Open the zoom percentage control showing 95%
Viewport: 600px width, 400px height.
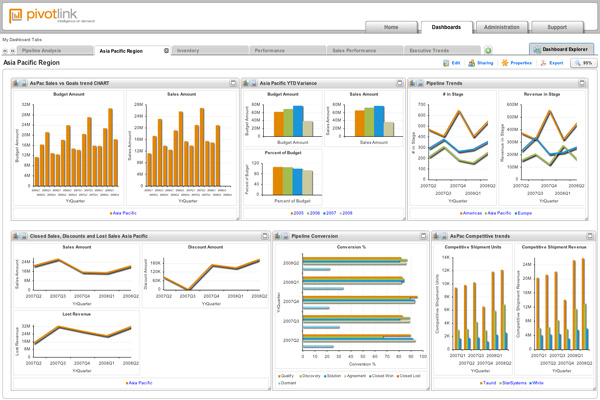[583, 63]
